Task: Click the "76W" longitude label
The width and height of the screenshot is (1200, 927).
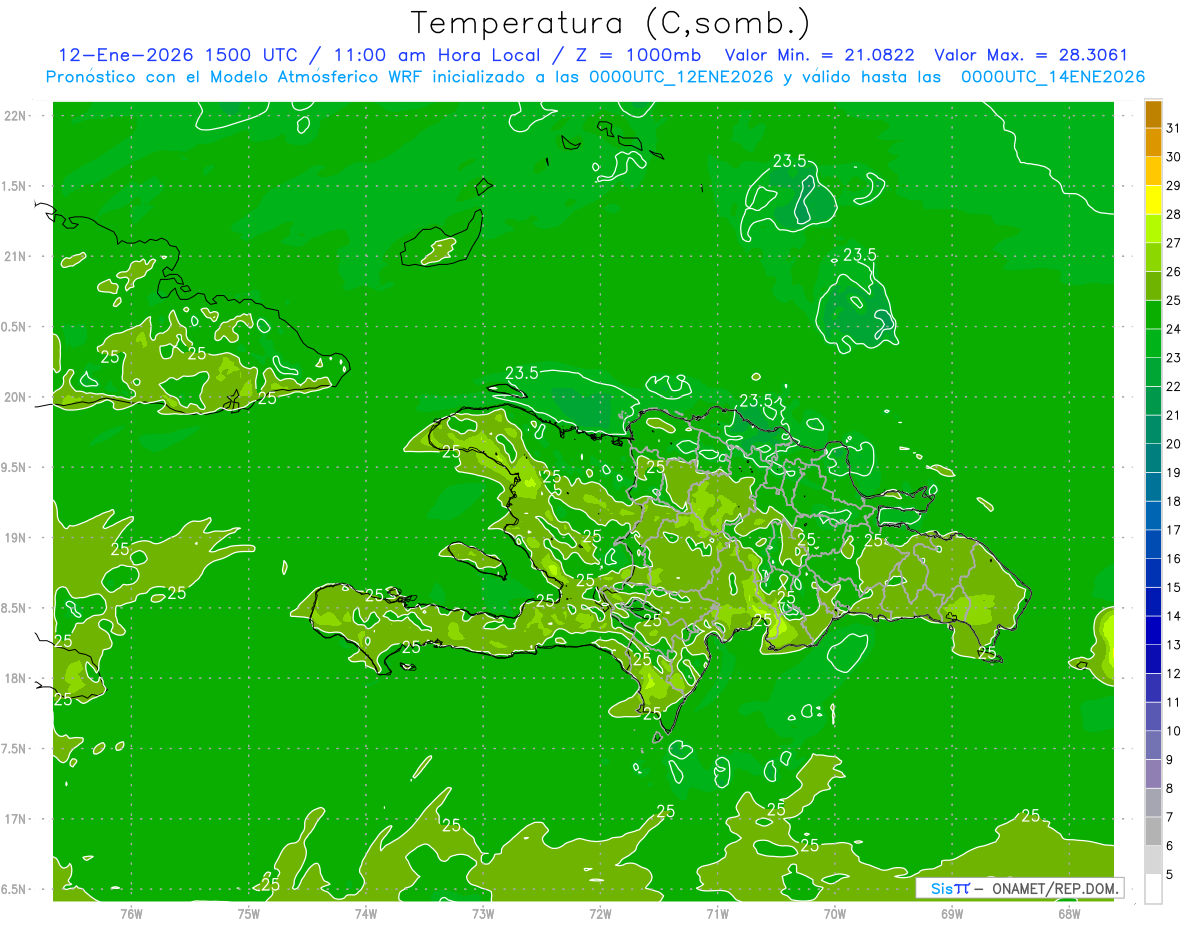Action: (131, 913)
